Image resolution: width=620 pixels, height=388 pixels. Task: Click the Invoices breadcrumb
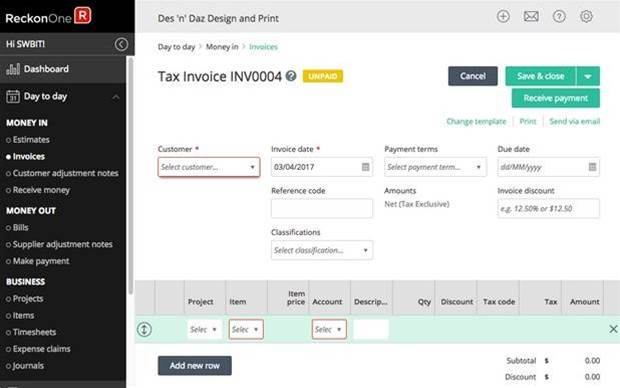click(x=263, y=47)
